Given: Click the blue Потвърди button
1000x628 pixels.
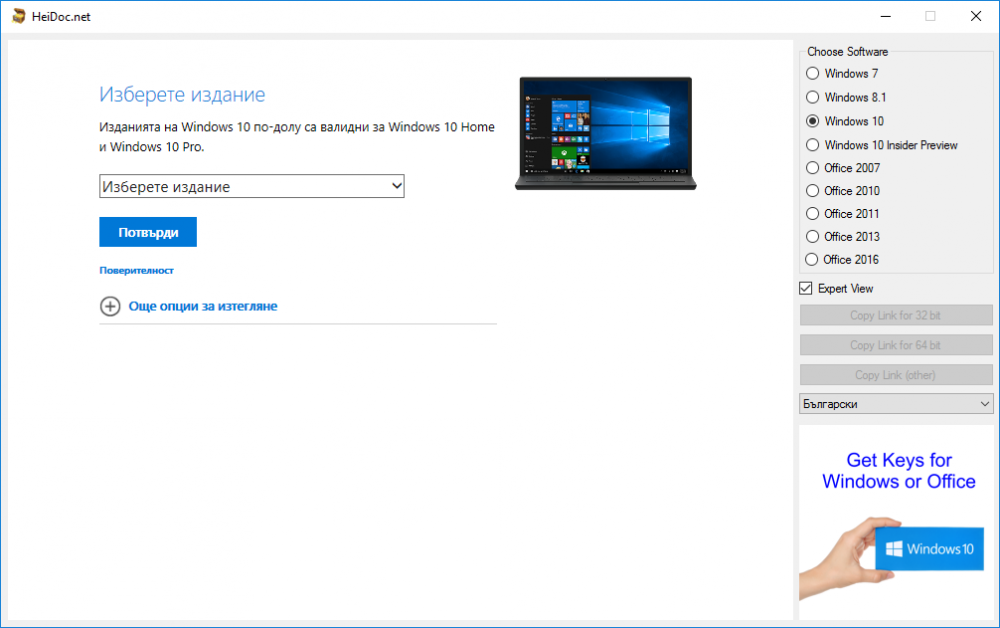Looking at the screenshot, I should (148, 232).
